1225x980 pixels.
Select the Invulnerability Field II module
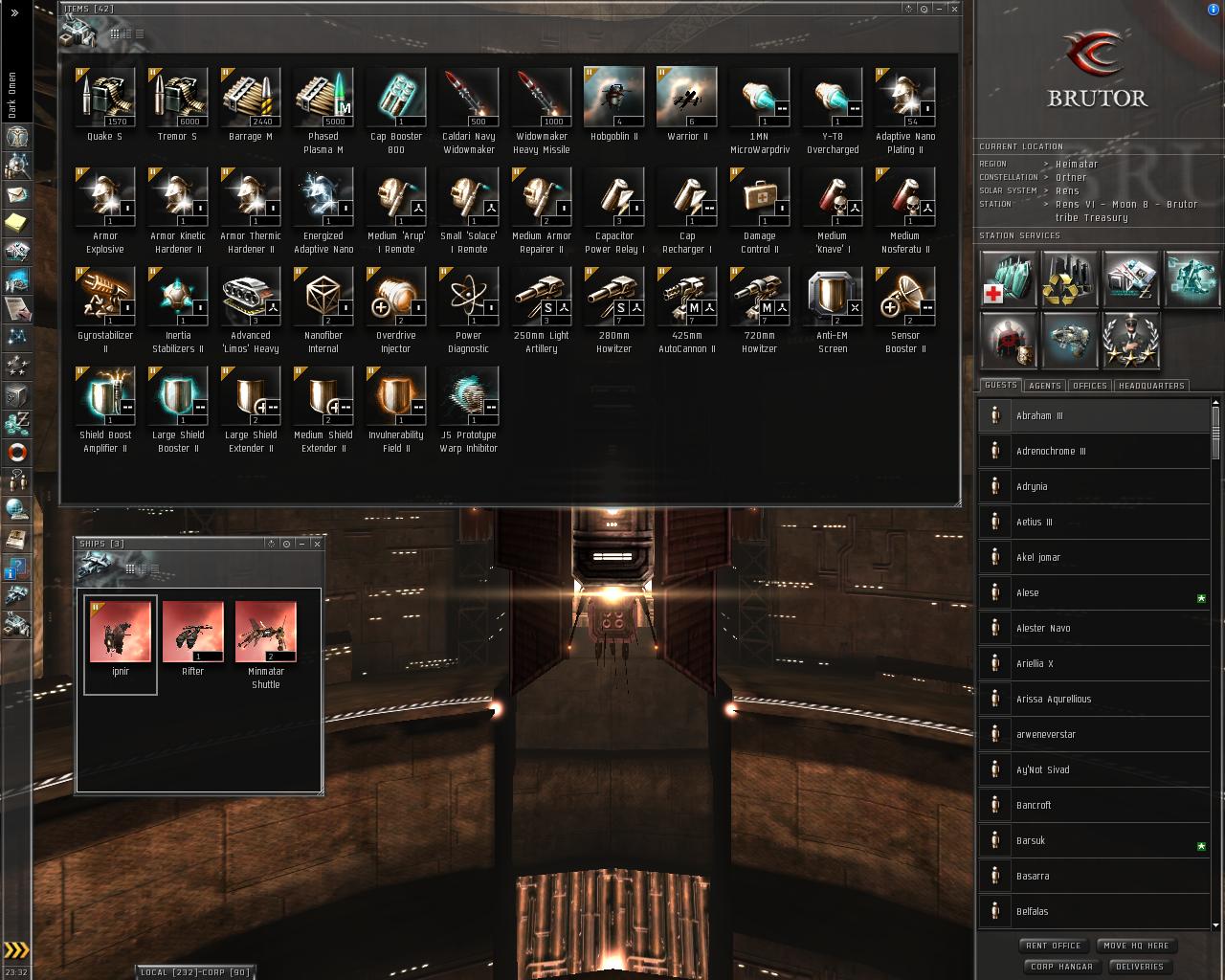click(x=396, y=411)
